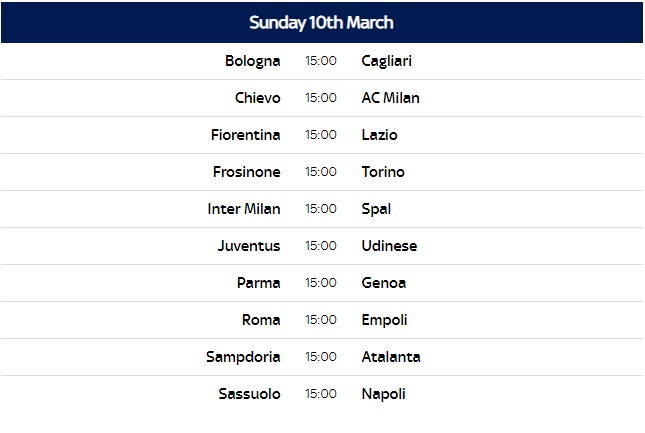The height and width of the screenshot is (433, 645).
Task: Open the Sampdoria team page
Action: (243, 357)
